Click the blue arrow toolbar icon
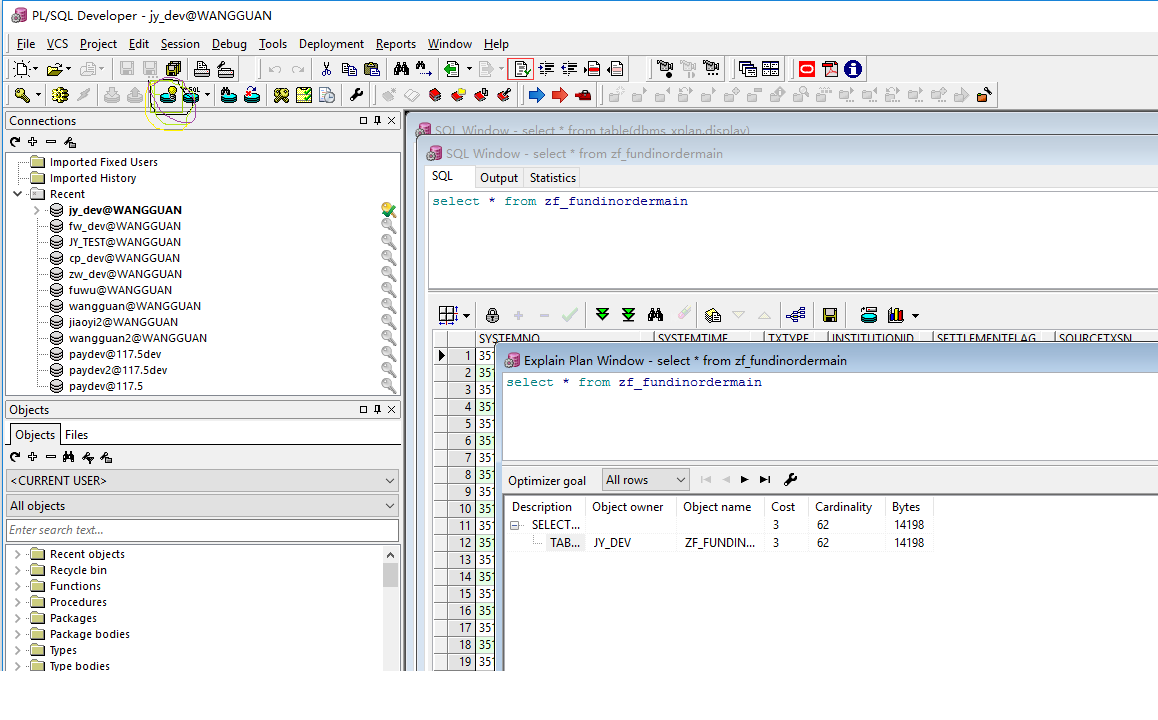The width and height of the screenshot is (1158, 720). (537, 95)
